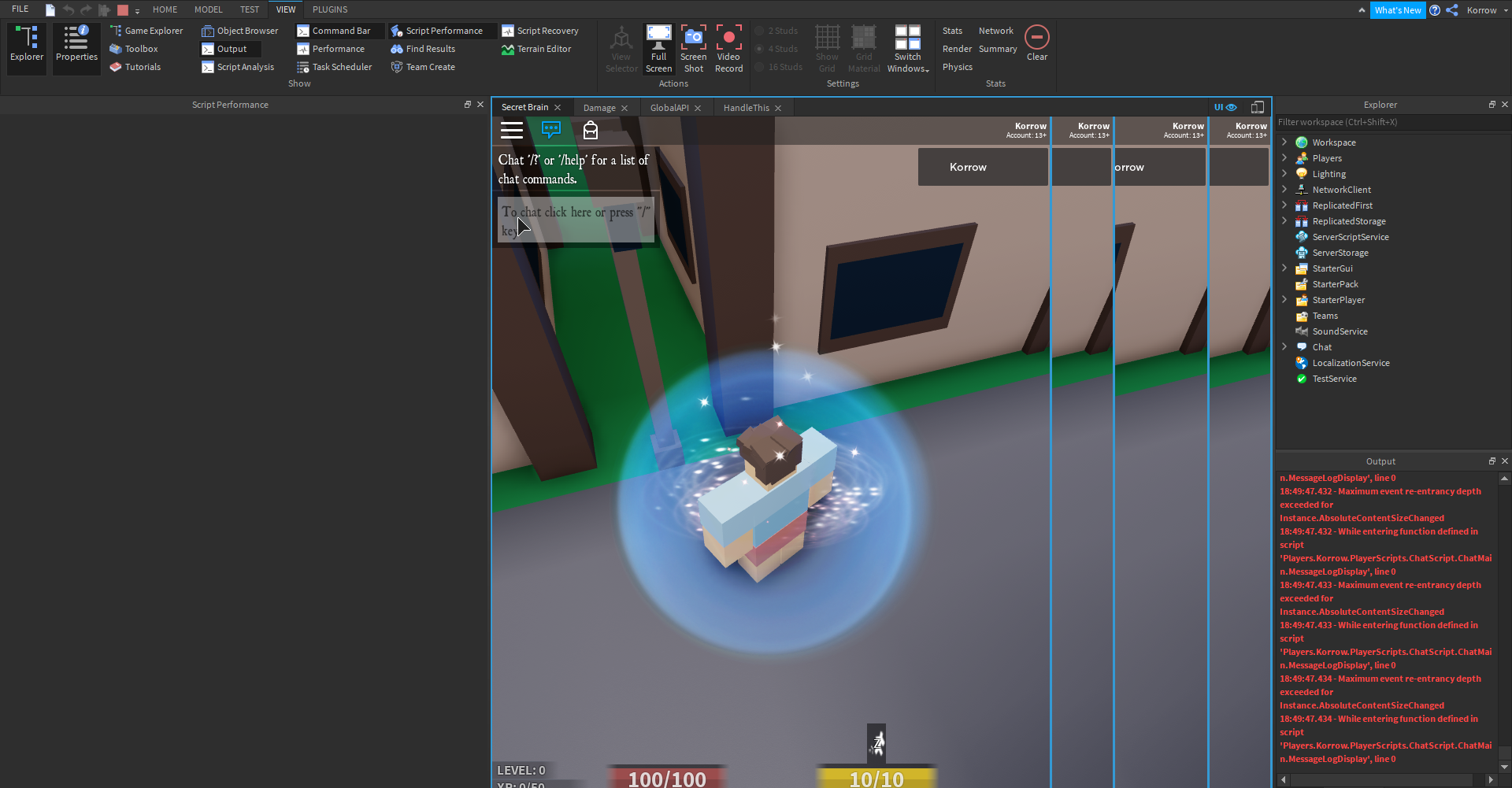The image size is (1512, 788).
Task: Select the 16 Studs radio option
Action: (x=779, y=67)
